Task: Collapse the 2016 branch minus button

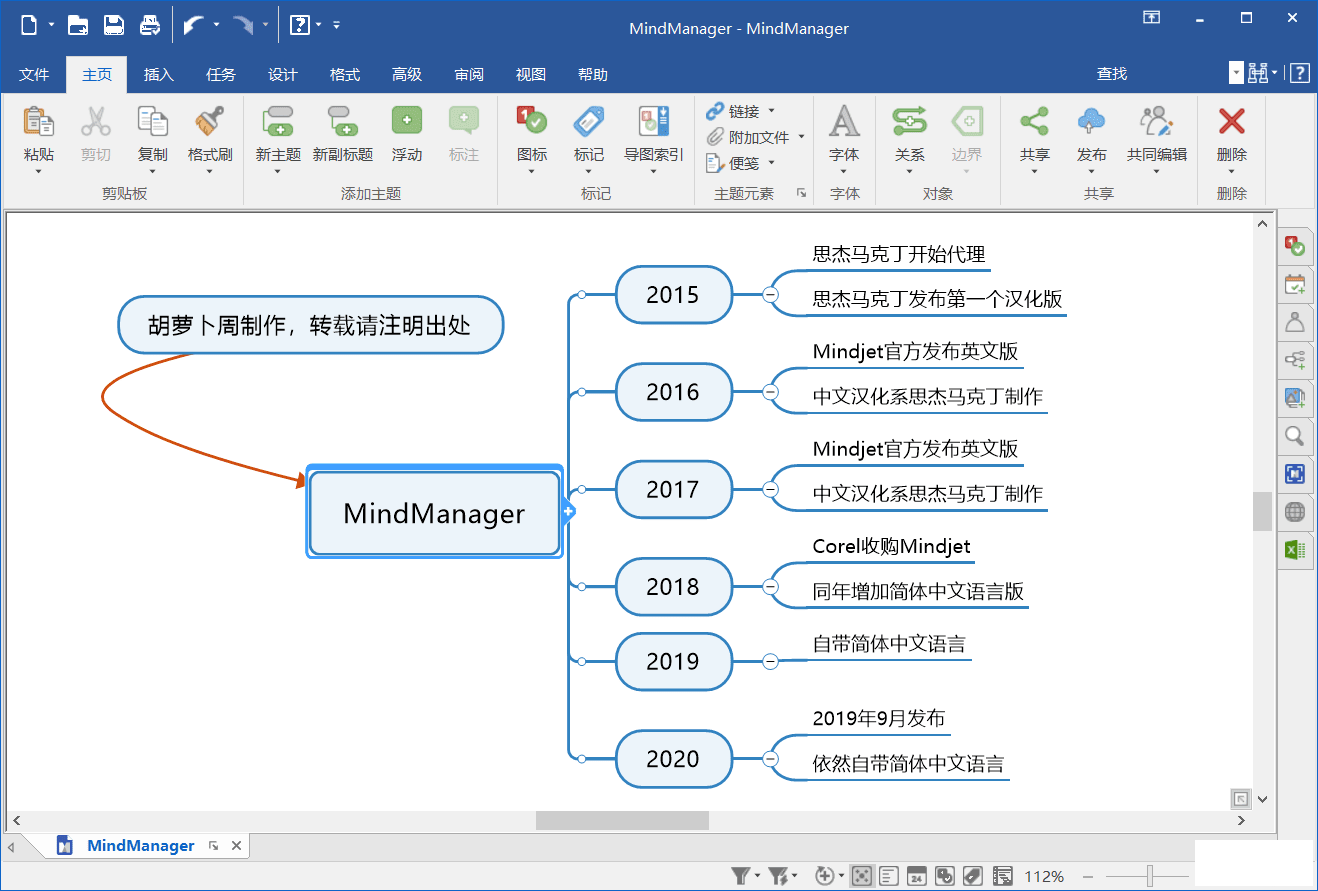Action: pos(770,392)
